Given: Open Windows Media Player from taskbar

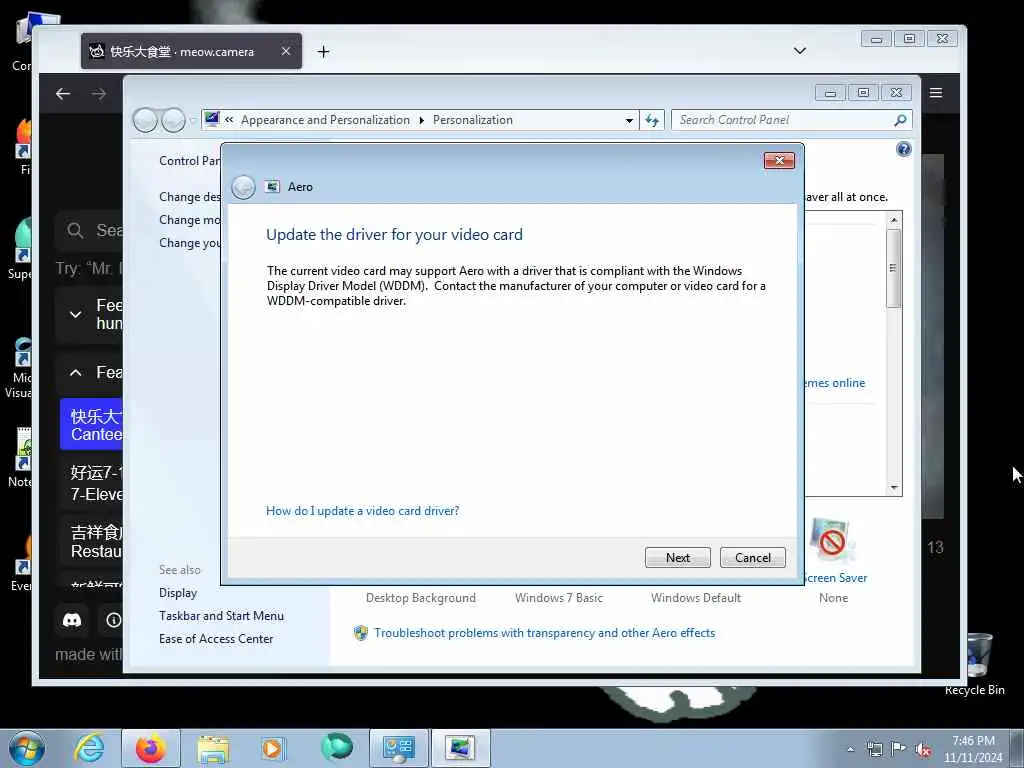Looking at the screenshot, I should (273, 748).
